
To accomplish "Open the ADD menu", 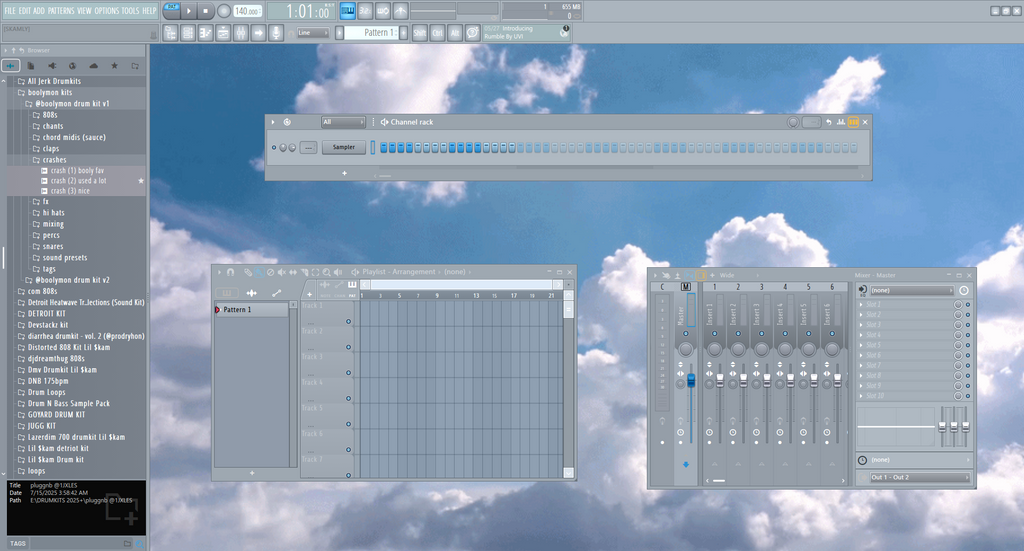I will (x=39, y=11).
